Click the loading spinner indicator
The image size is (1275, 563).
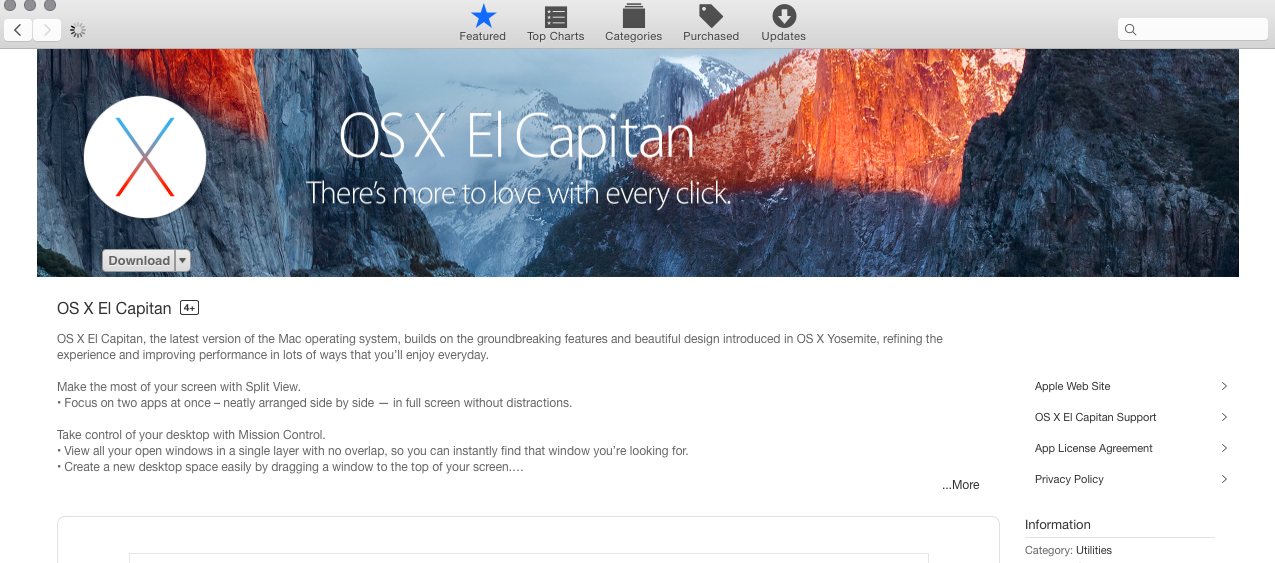pos(78,30)
